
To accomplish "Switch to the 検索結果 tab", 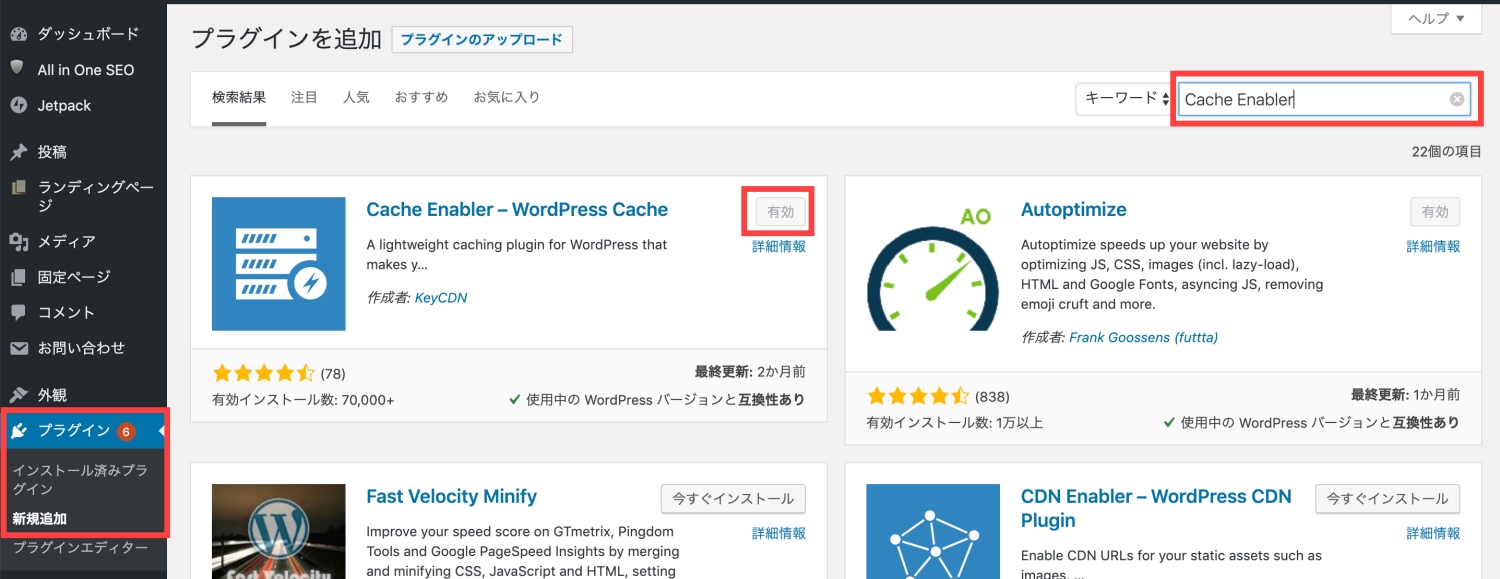I will (239, 97).
